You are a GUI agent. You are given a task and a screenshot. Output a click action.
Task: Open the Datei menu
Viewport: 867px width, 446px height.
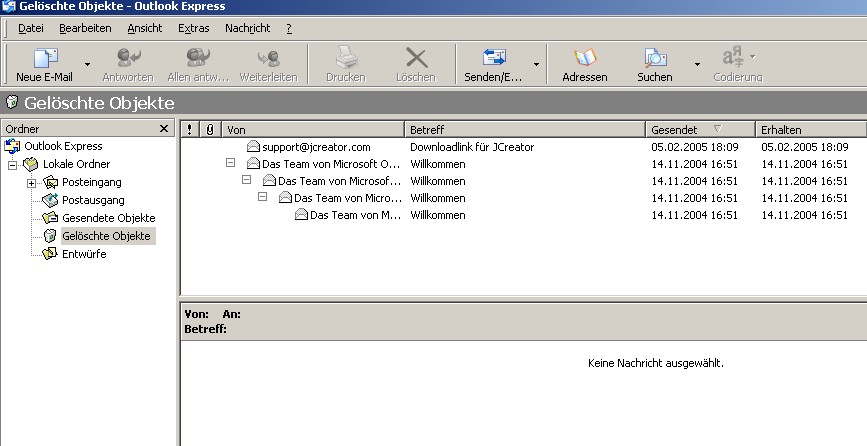pyautogui.click(x=30, y=28)
